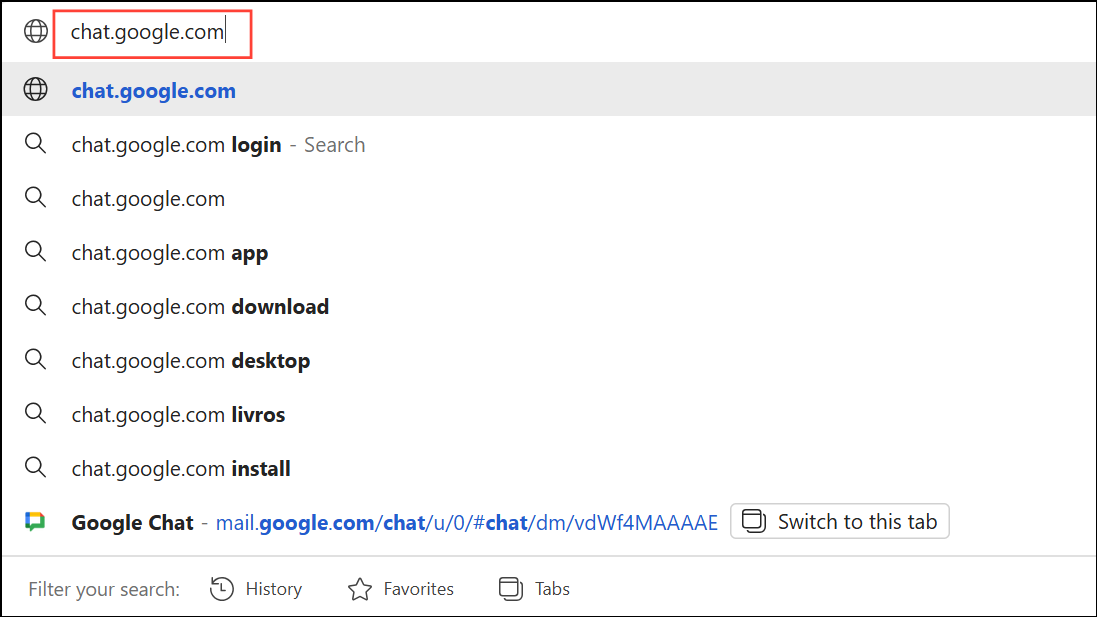This screenshot has height=617, width=1097.
Task: Click the search icon beside 'install' suggestion
Action: coord(36,467)
